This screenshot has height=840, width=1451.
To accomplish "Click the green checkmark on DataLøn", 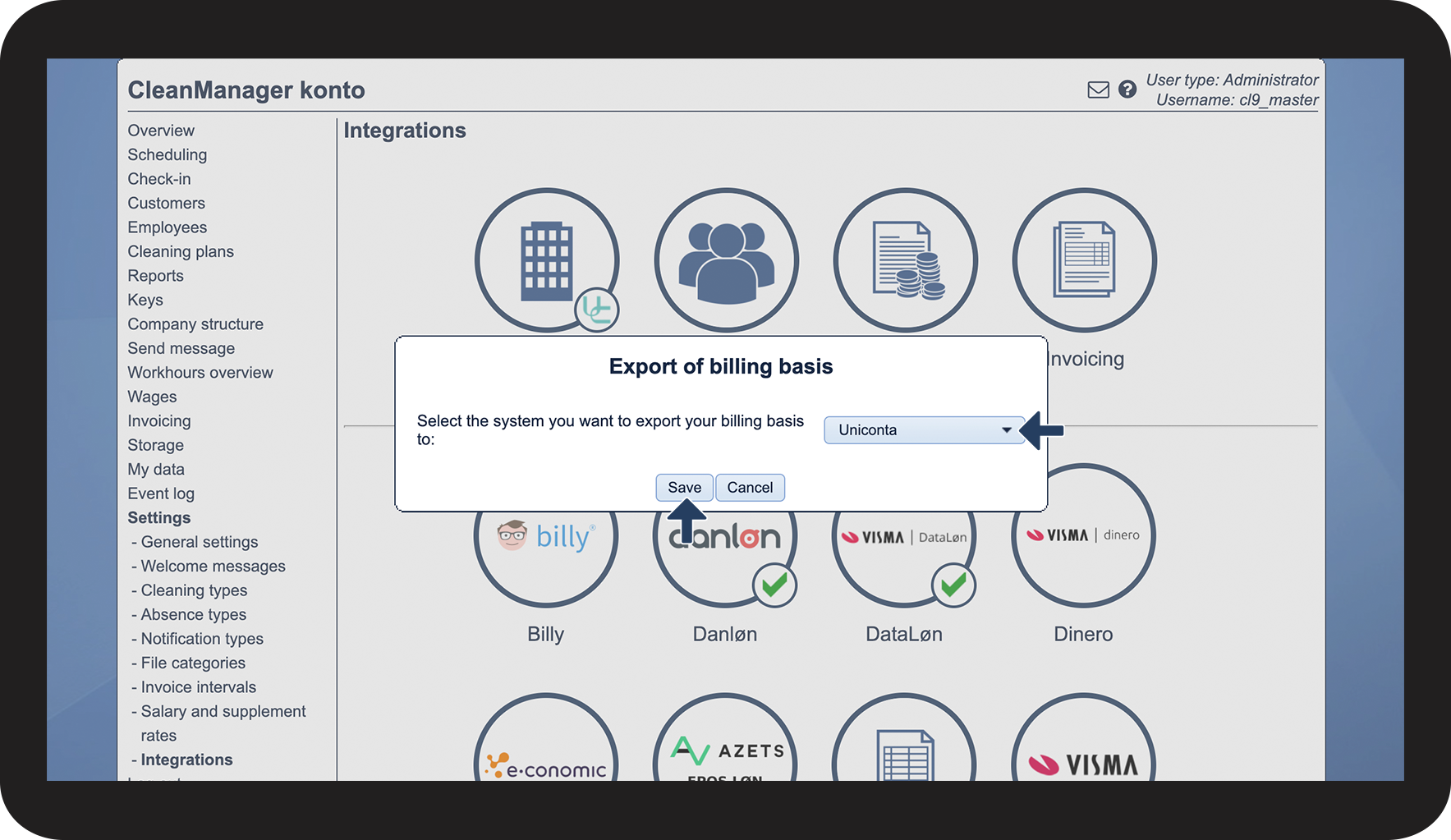I will [x=953, y=585].
